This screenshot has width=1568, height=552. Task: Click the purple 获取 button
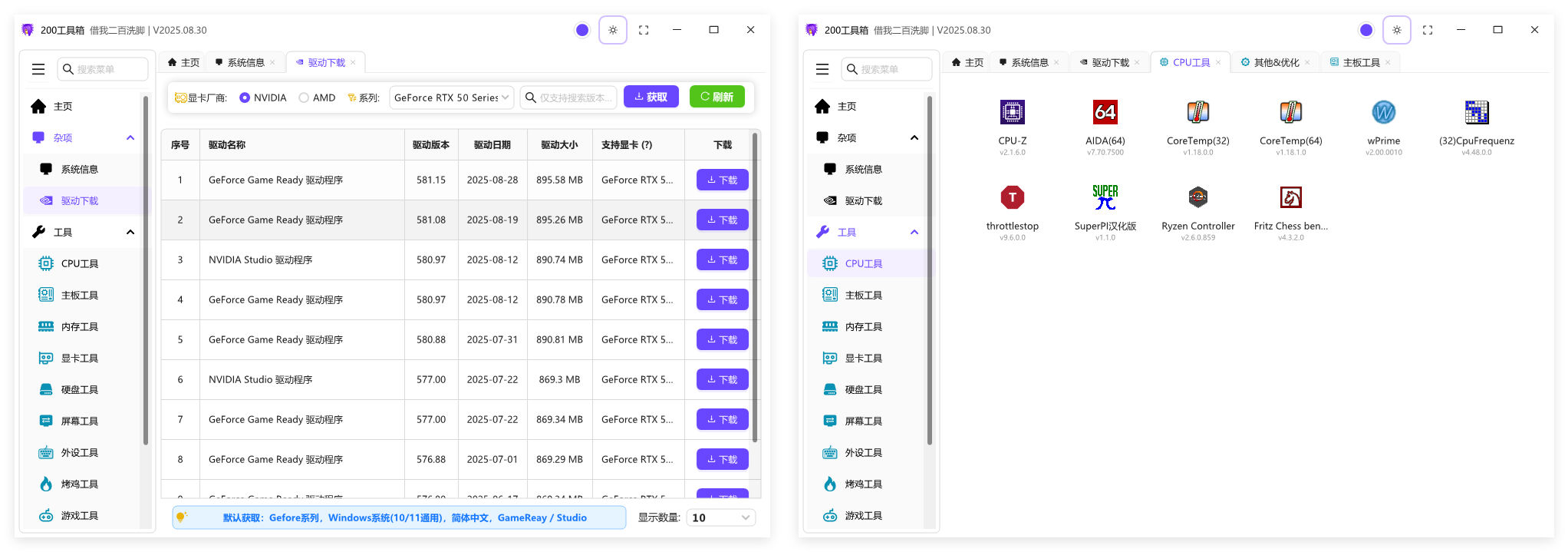point(651,97)
